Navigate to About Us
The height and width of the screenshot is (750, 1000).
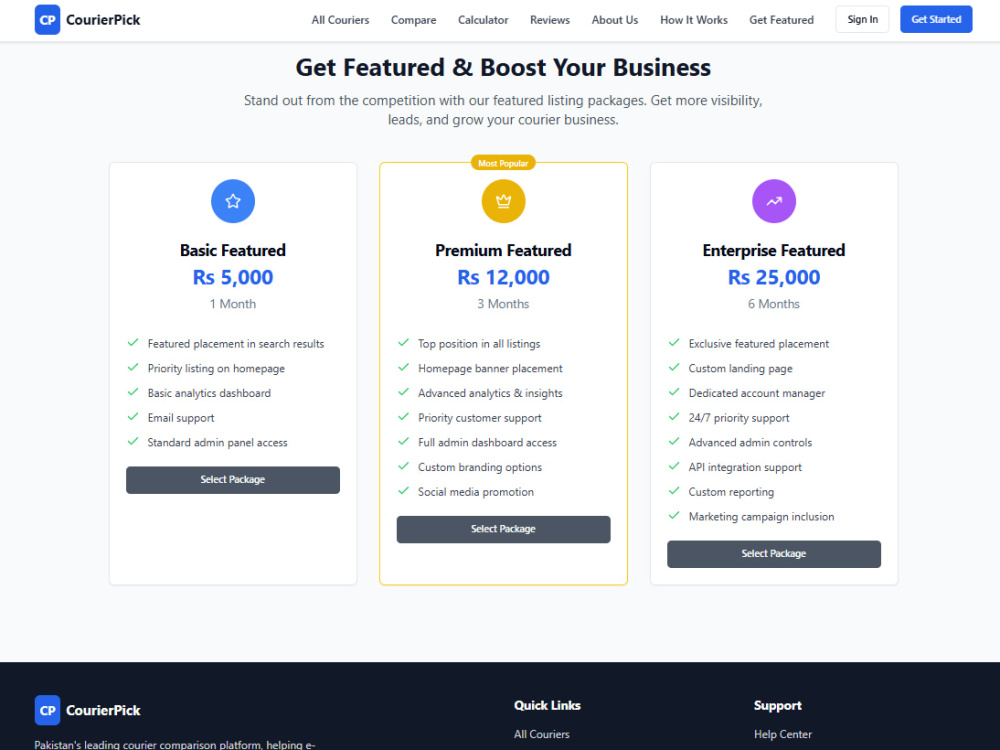(x=615, y=20)
